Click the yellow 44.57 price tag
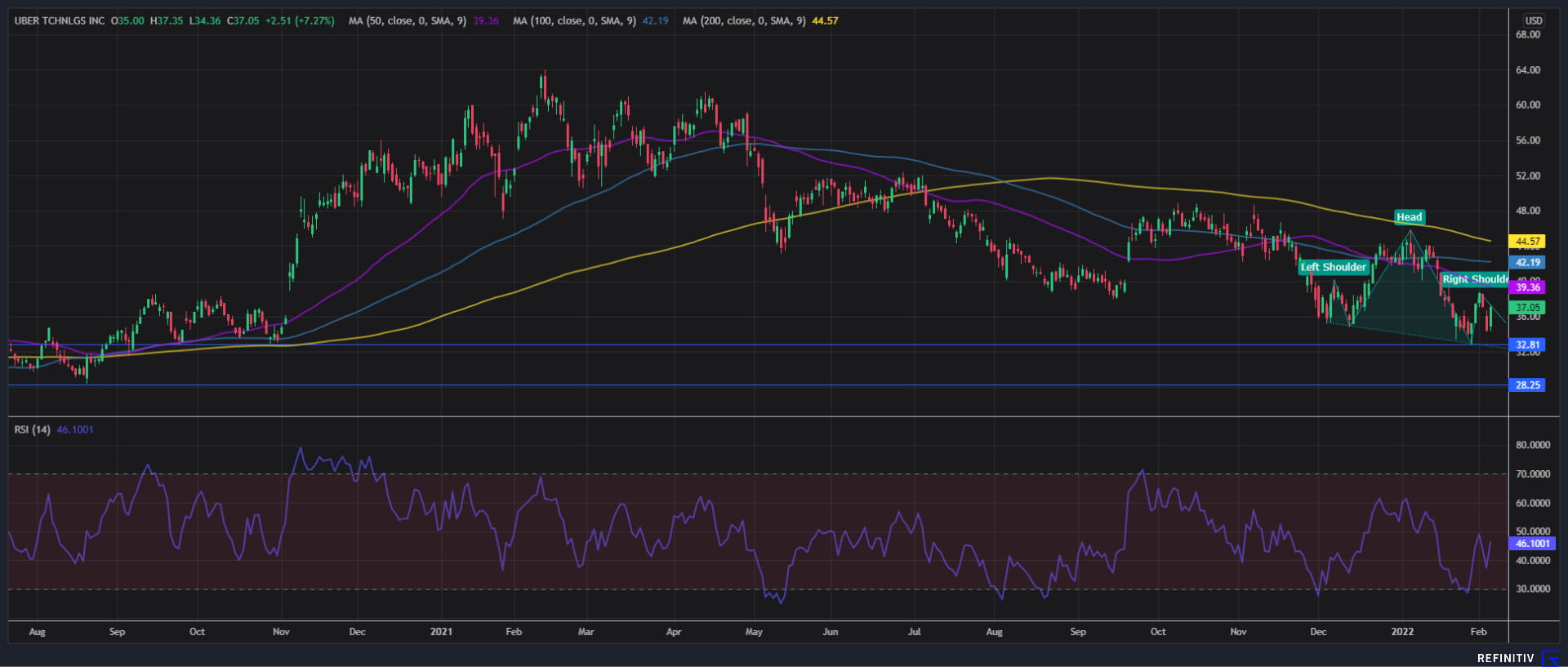1568x667 pixels. coord(1527,242)
